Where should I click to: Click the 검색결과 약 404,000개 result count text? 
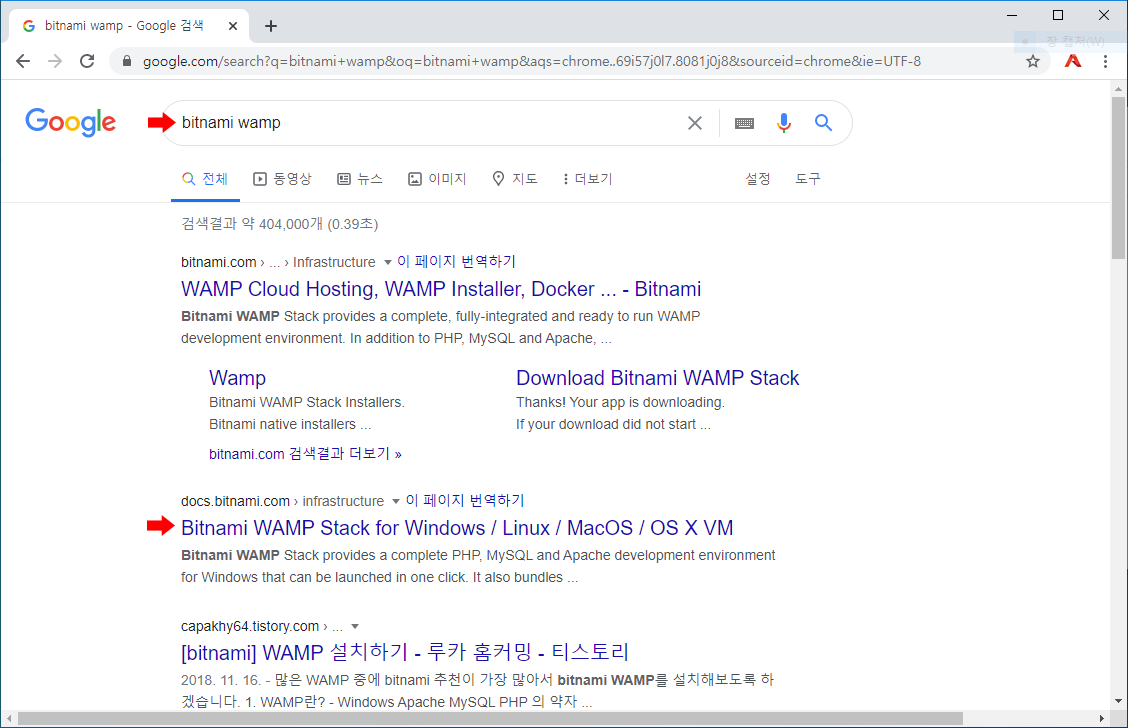coord(279,224)
